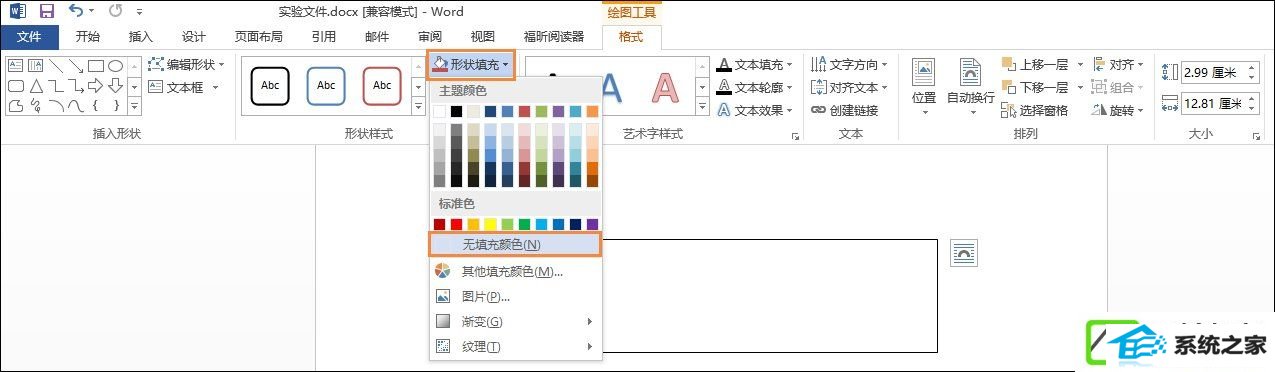Open 对齐 (Align) dropdown in Arrange group
The image size is (1275, 372).
pyautogui.click(x=1118, y=64)
